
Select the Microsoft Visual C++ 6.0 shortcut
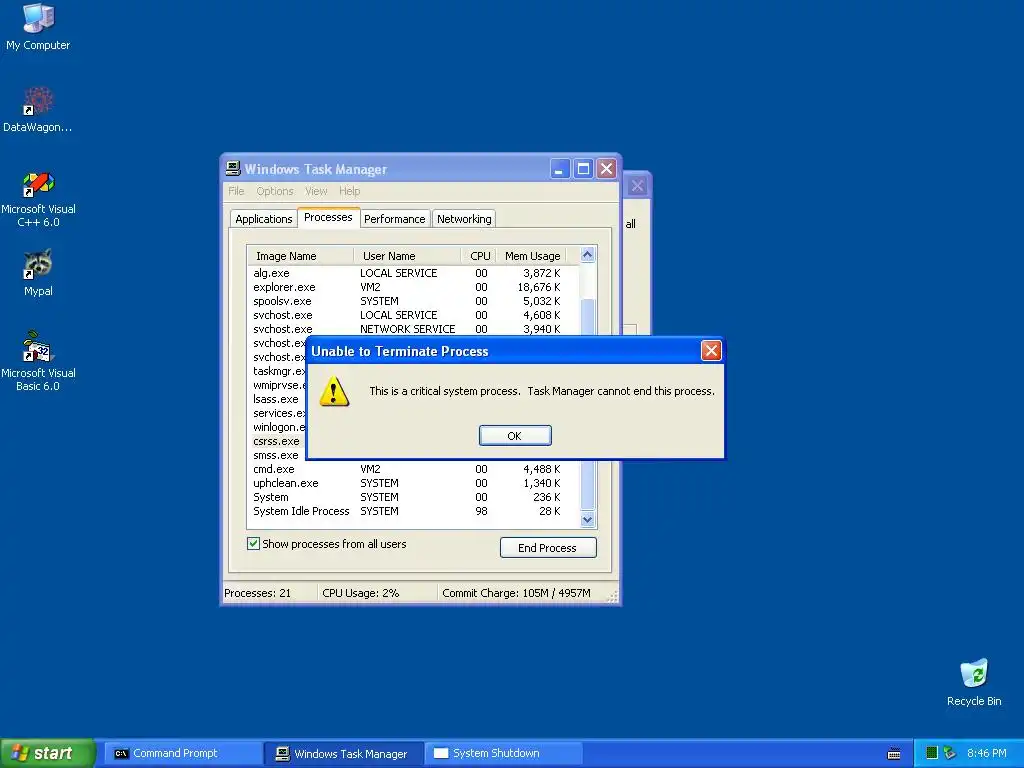click(x=38, y=199)
